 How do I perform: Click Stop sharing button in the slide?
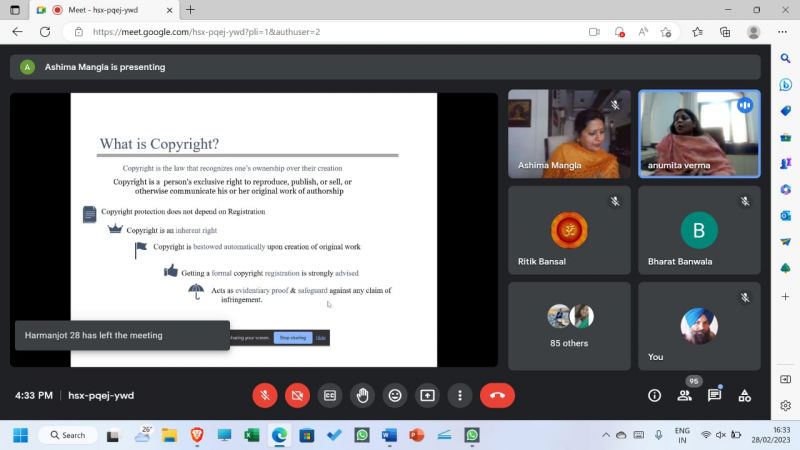pos(292,338)
